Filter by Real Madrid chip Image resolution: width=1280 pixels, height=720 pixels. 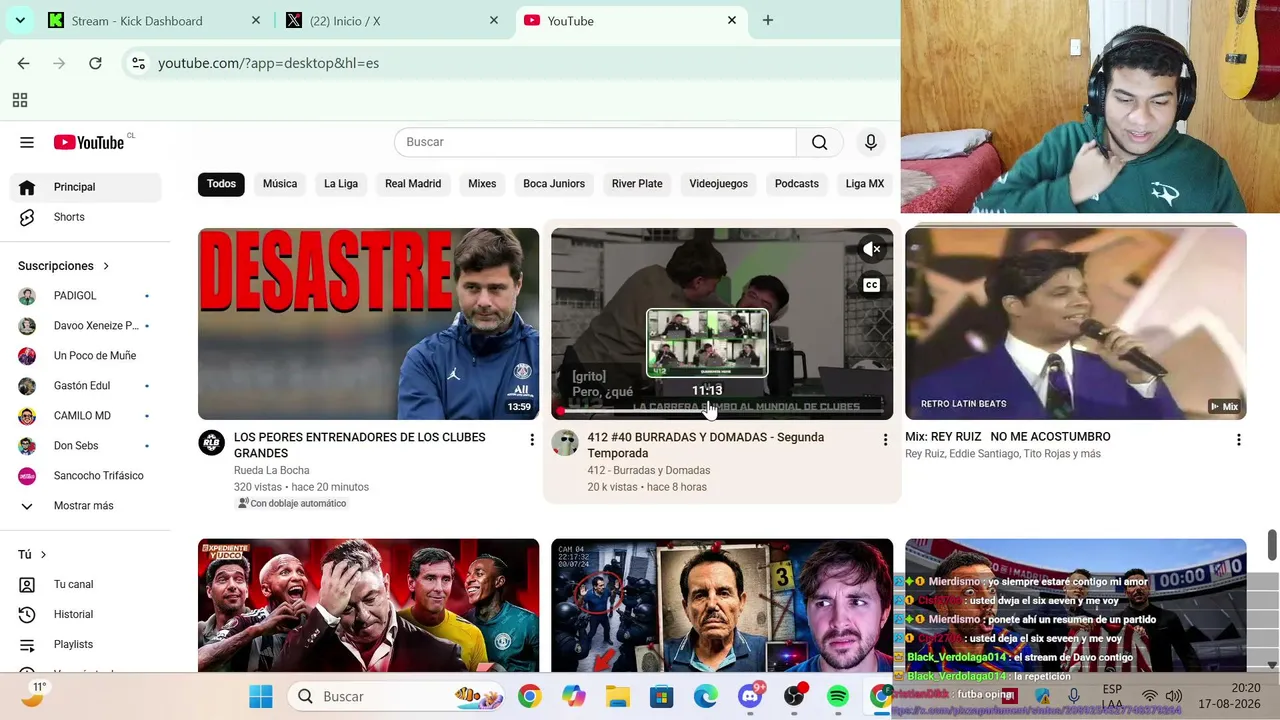[413, 184]
